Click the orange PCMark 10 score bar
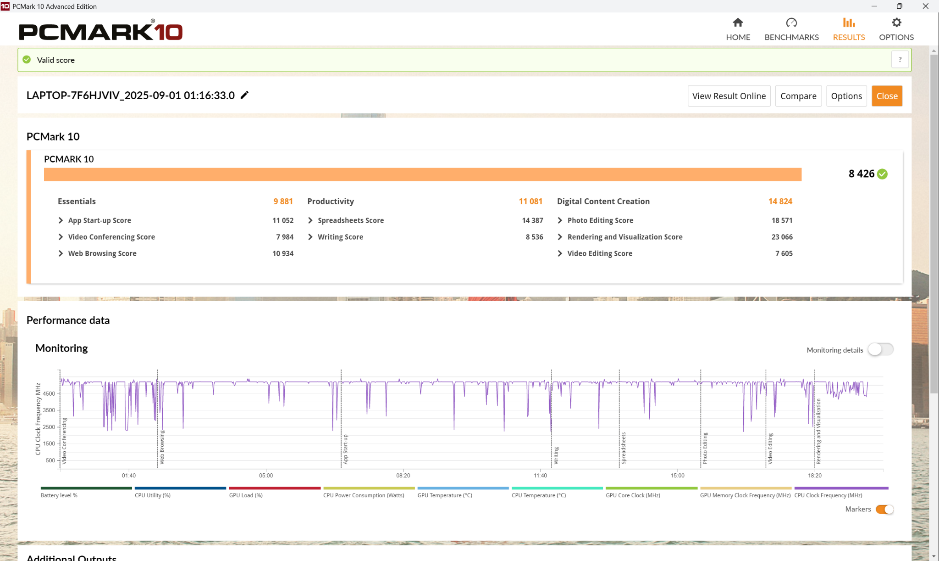 (x=422, y=174)
